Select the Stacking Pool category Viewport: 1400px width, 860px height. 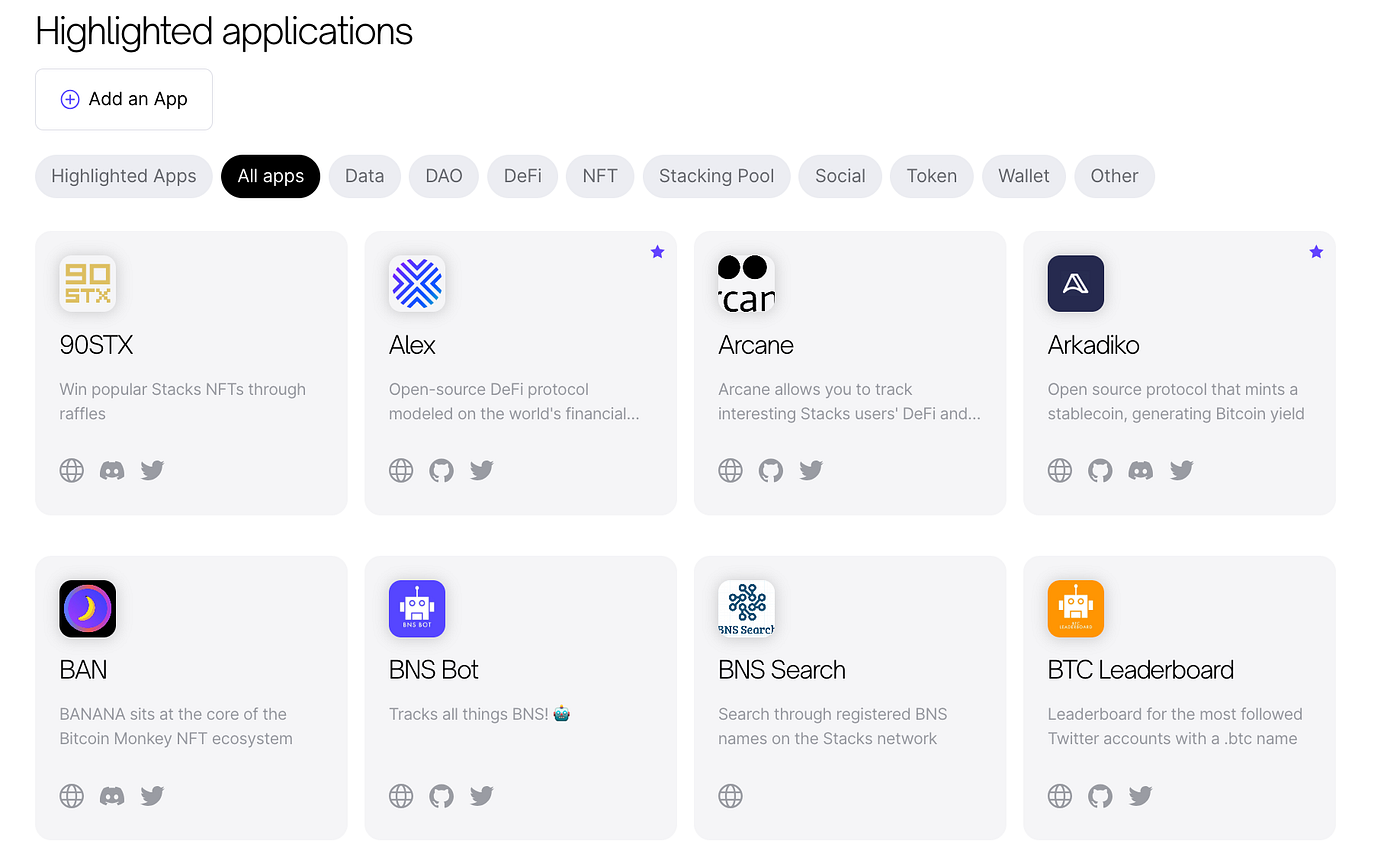pos(716,176)
